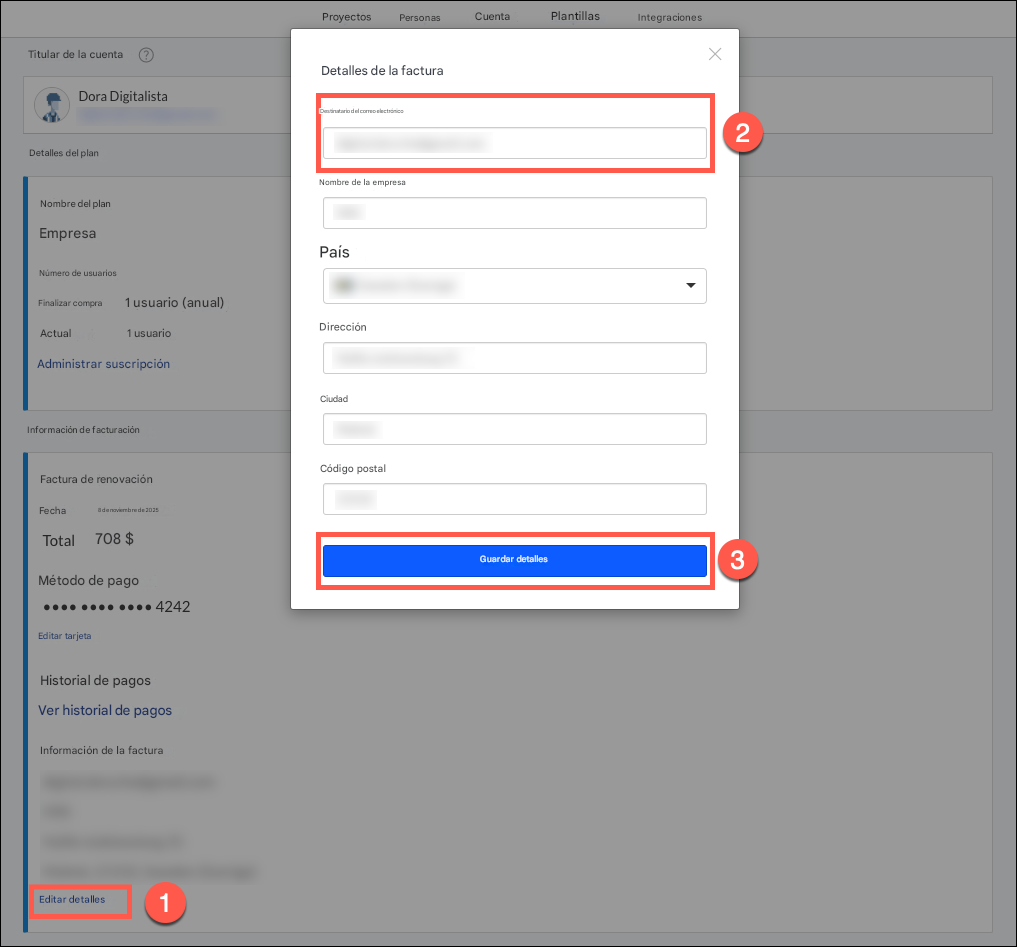Switch to the Personas tab
The width and height of the screenshot is (1017, 947).
420,18
